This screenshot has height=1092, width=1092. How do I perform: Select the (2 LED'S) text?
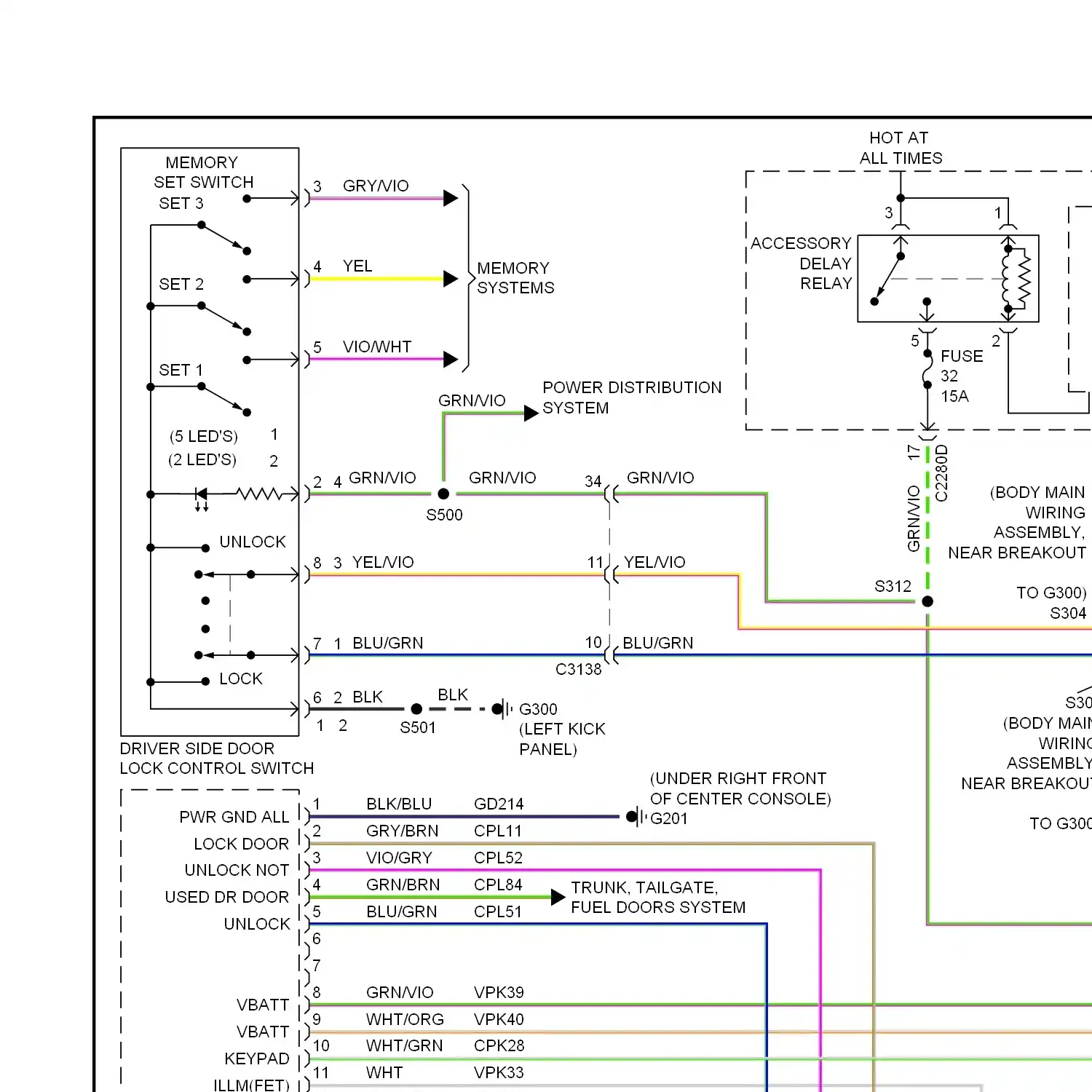tap(202, 459)
